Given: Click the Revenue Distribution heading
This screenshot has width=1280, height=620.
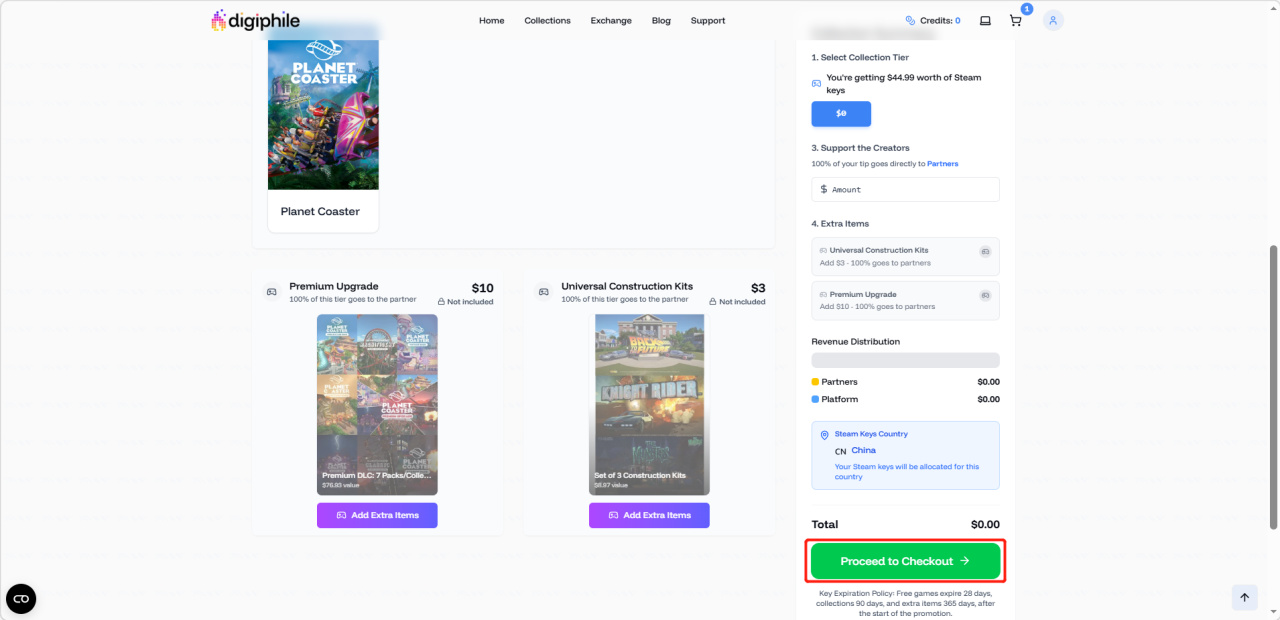Looking at the screenshot, I should [855, 341].
